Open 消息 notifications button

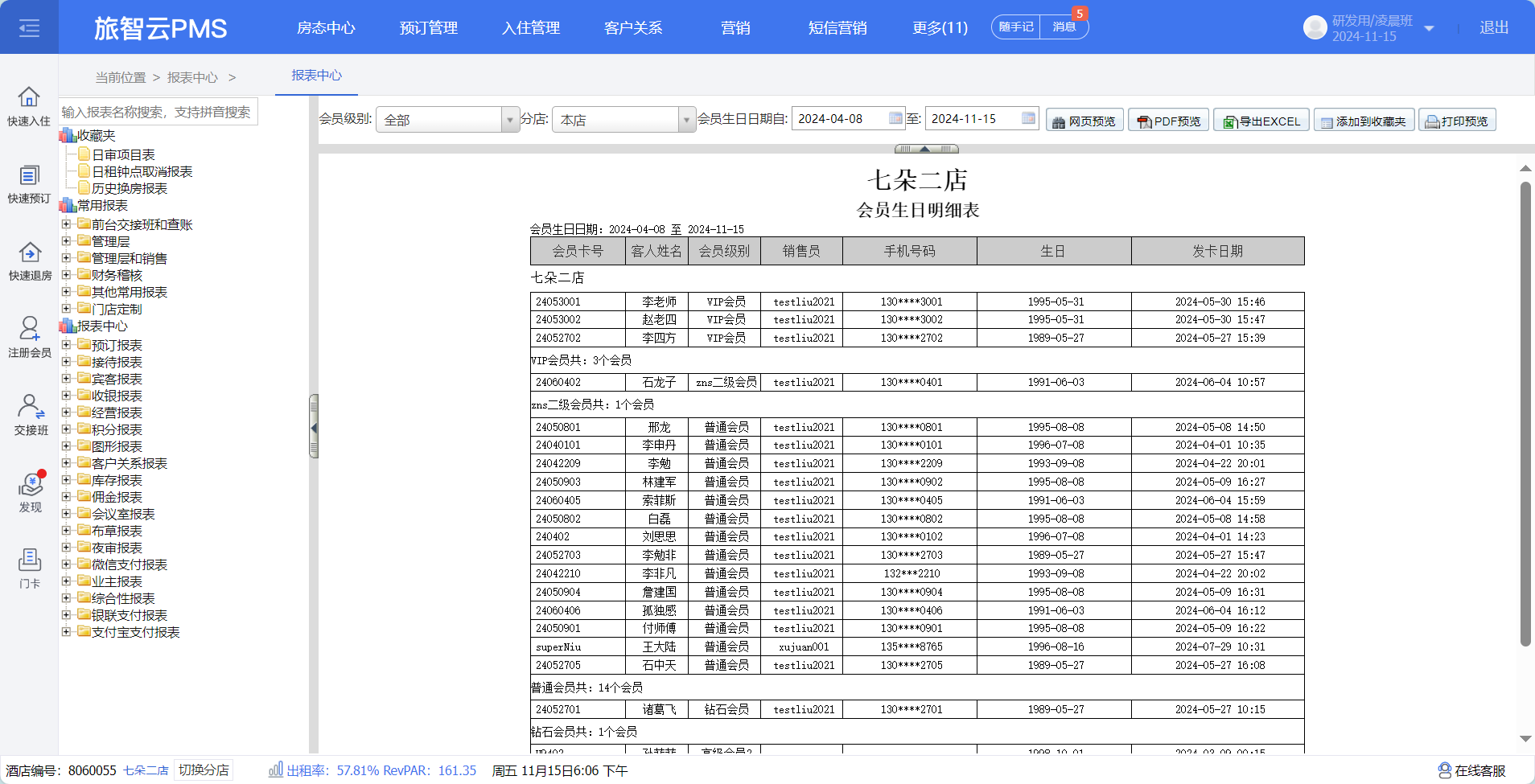1064,27
